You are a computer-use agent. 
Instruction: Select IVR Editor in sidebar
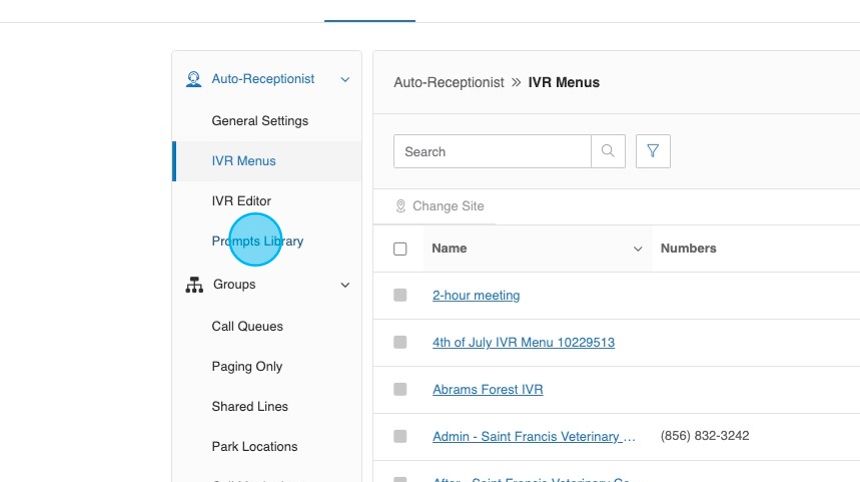[241, 201]
